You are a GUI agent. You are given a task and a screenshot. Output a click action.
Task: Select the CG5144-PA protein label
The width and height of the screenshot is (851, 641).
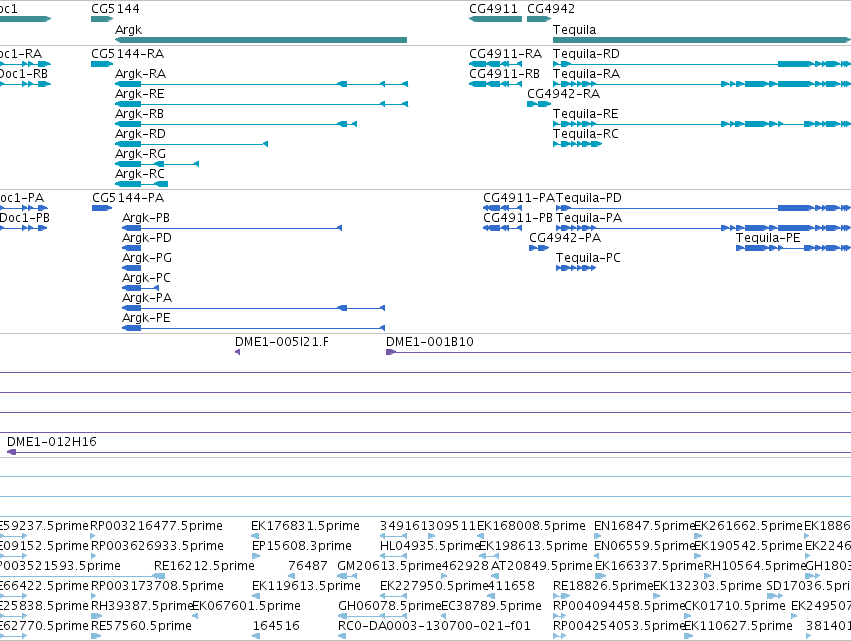(x=128, y=198)
